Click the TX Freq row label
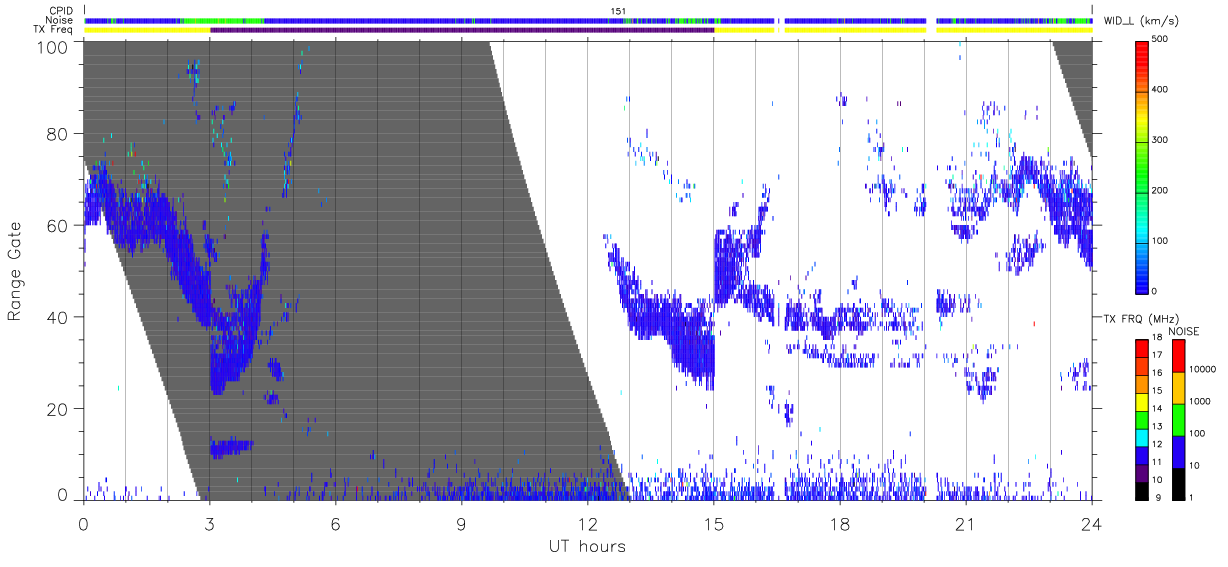The width and height of the screenshot is (1228, 567). tap(55, 30)
